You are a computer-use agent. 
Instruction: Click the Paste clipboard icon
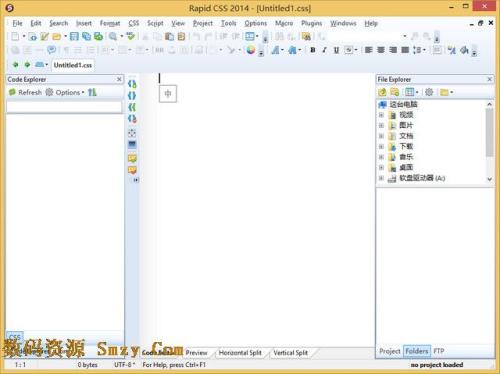169,36
